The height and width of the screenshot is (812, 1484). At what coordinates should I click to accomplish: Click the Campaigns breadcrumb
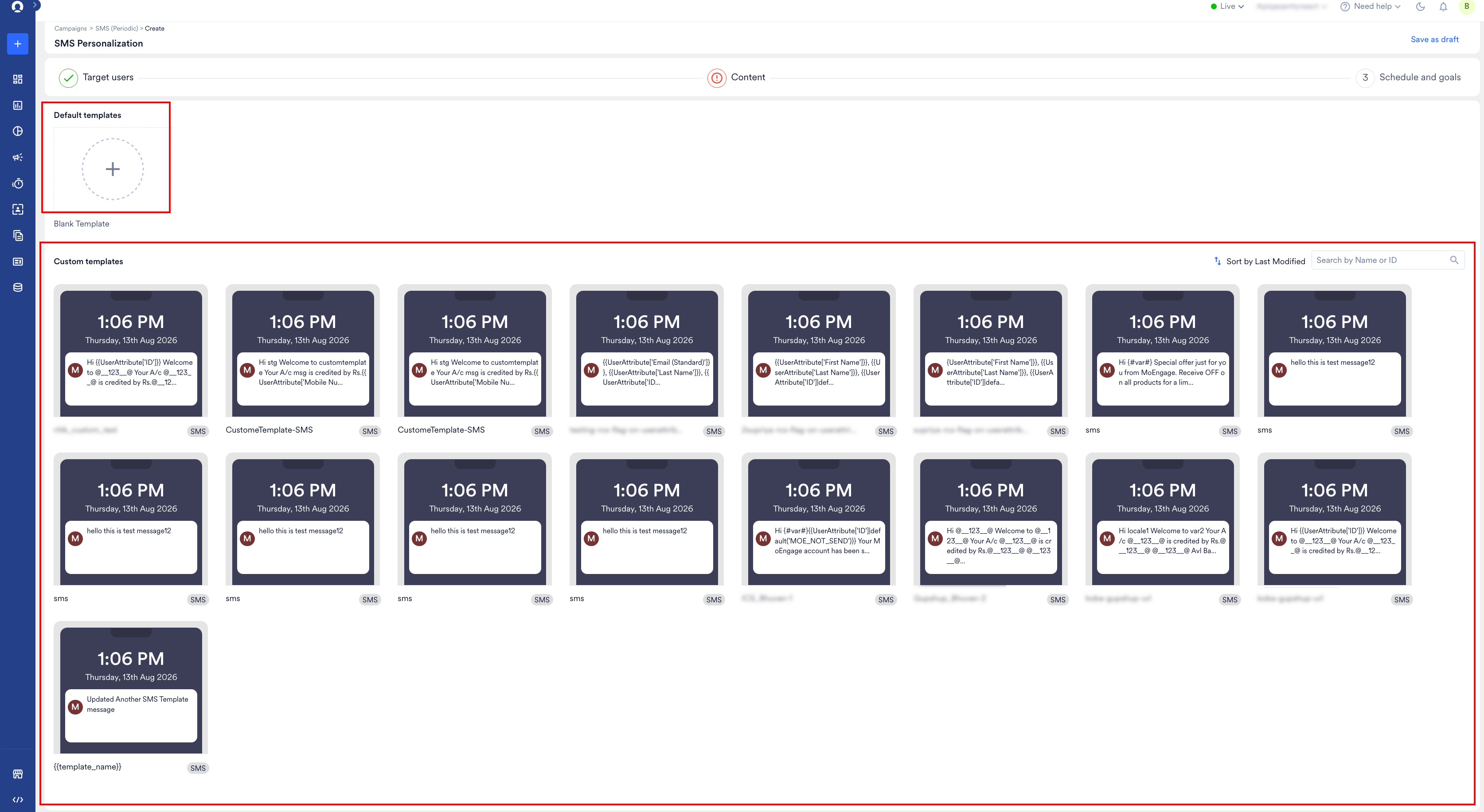70,28
